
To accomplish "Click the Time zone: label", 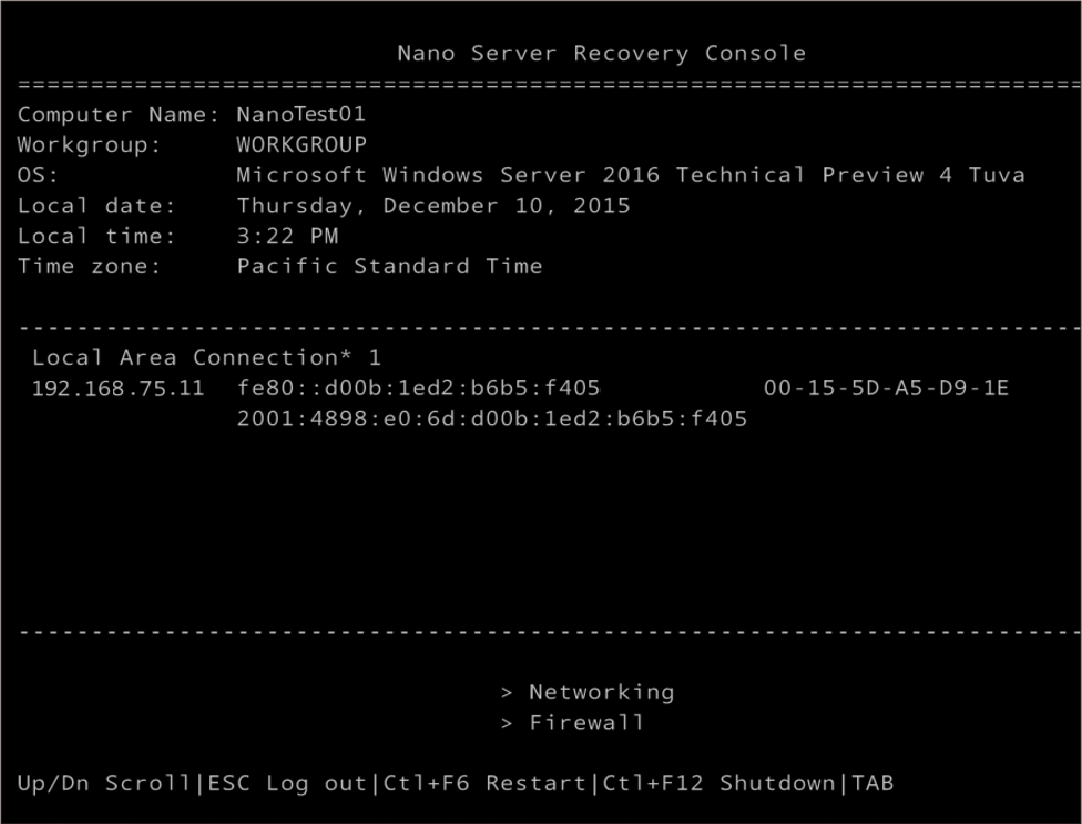I will (89, 266).
